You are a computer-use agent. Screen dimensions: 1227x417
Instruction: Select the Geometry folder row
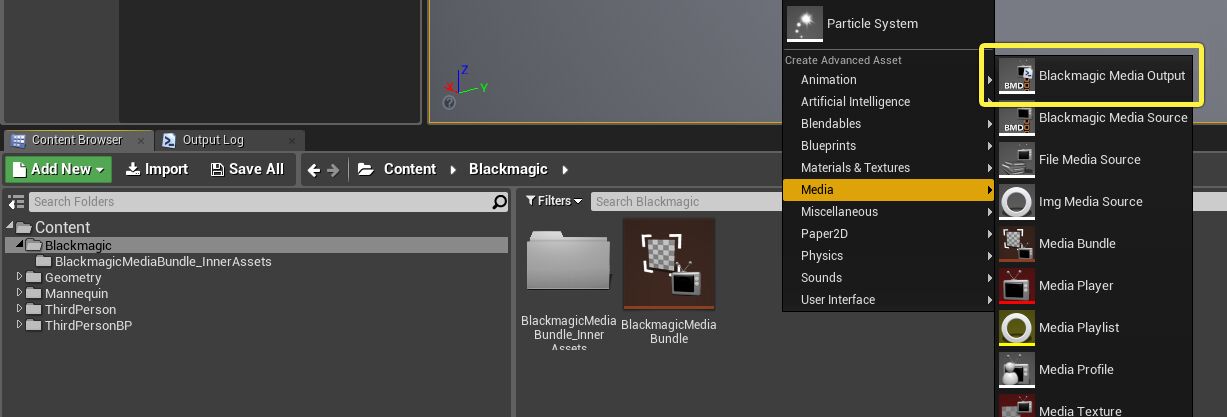258,277
